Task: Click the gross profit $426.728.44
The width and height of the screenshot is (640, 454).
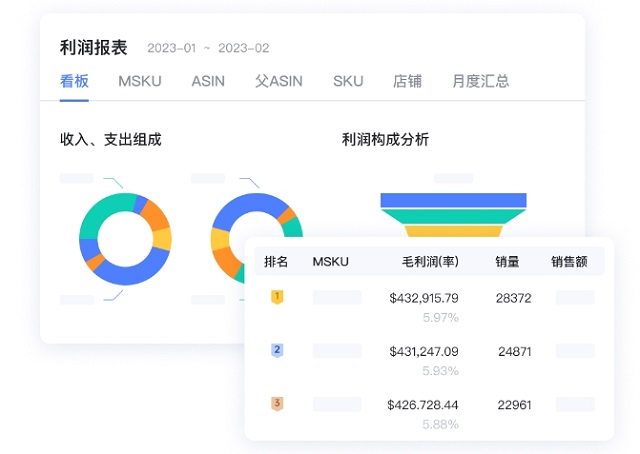Action: click(423, 405)
